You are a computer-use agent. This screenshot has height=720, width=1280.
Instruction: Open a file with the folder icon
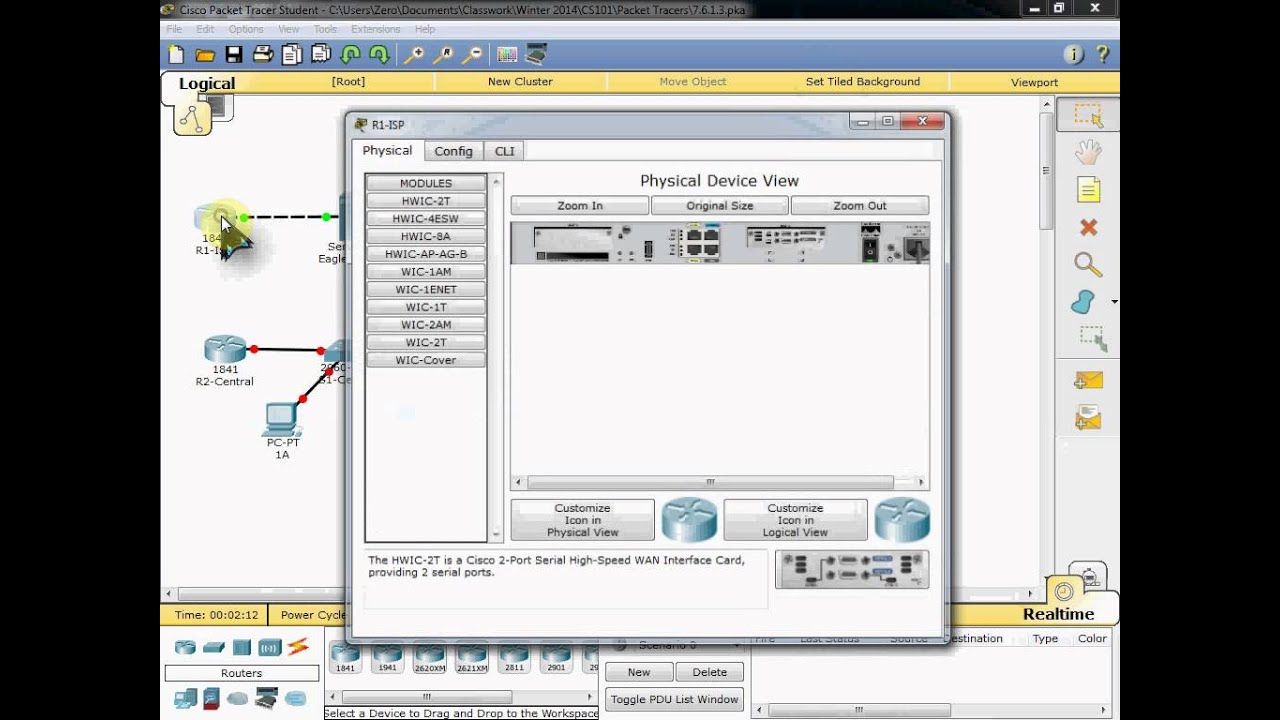click(205, 55)
